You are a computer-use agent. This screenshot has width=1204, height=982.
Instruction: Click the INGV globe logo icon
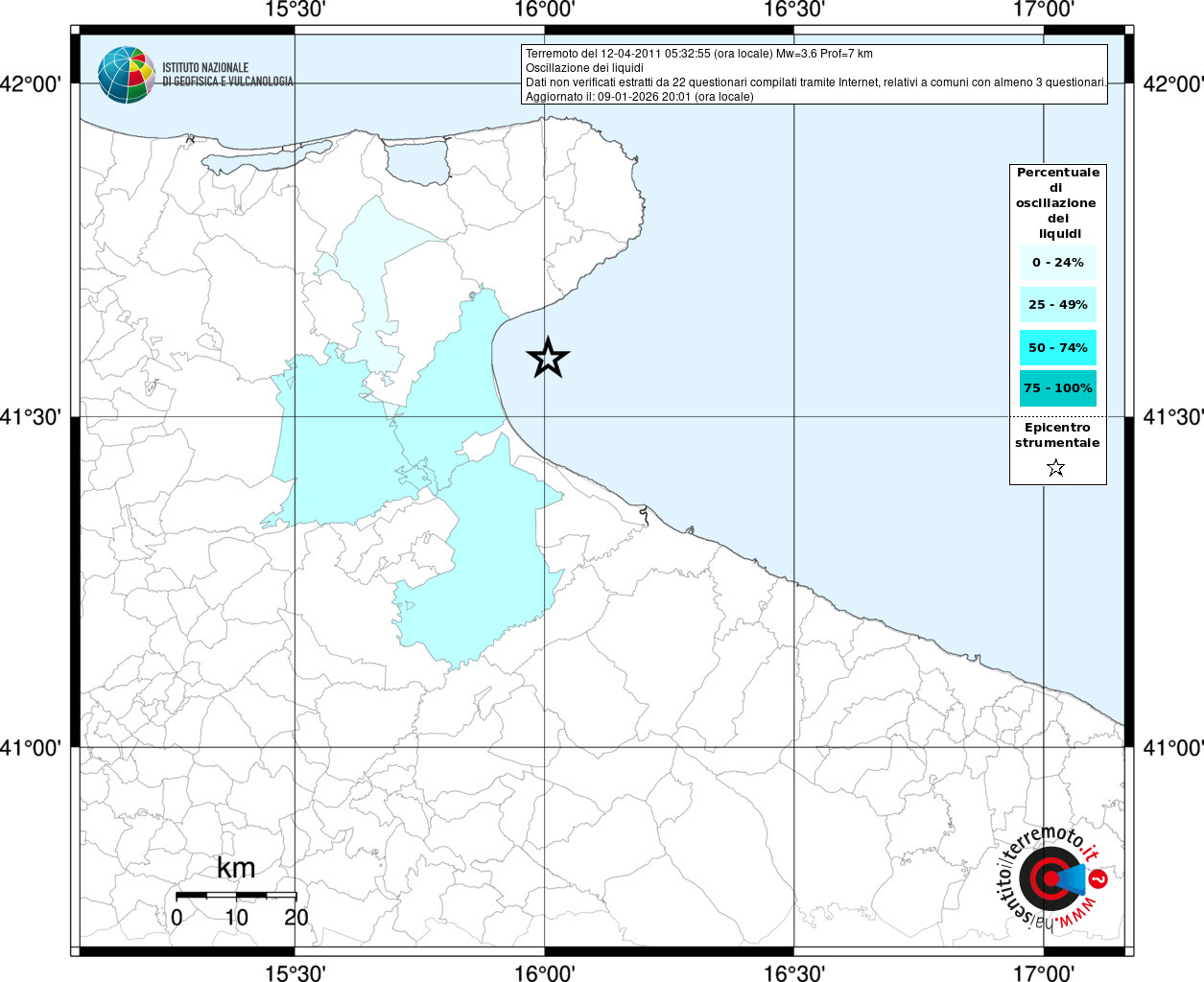tap(126, 75)
